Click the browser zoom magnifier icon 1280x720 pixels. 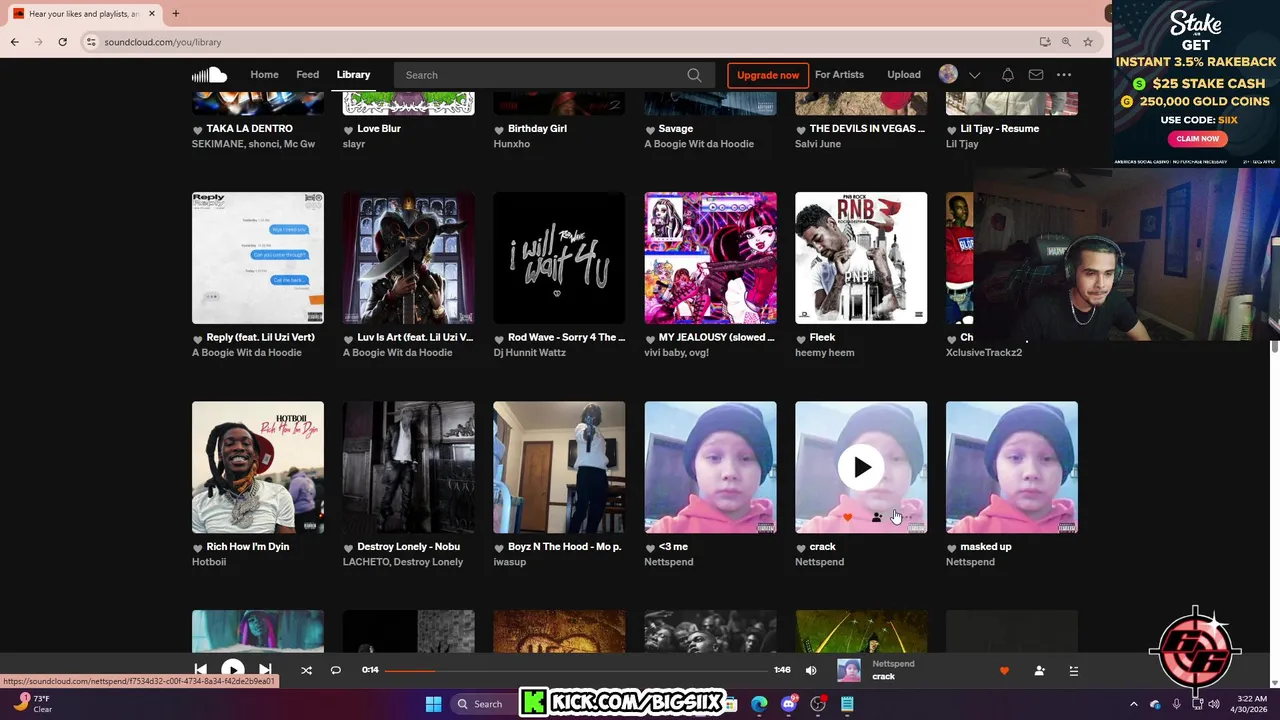1066,42
